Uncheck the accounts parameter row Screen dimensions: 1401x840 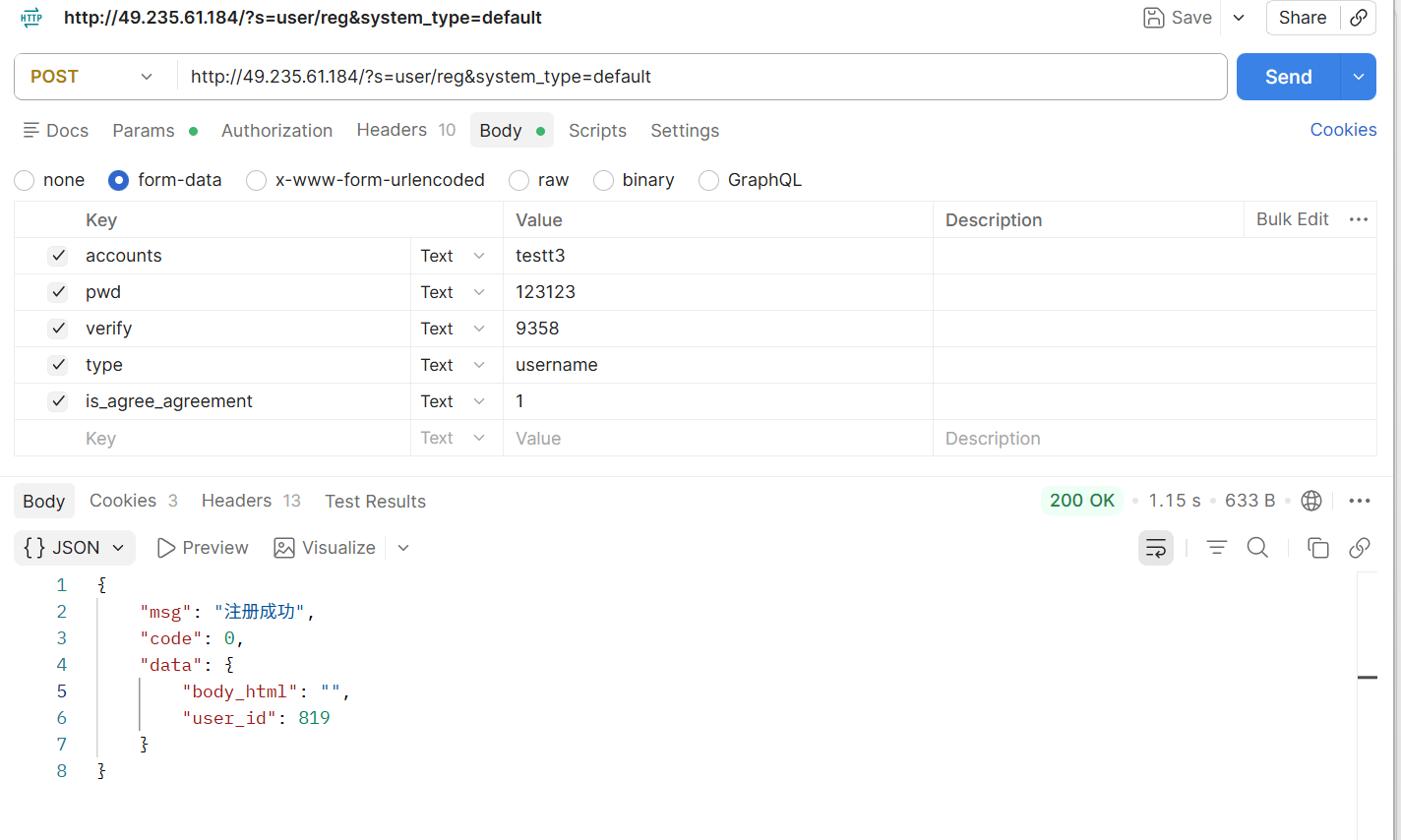pyautogui.click(x=58, y=256)
